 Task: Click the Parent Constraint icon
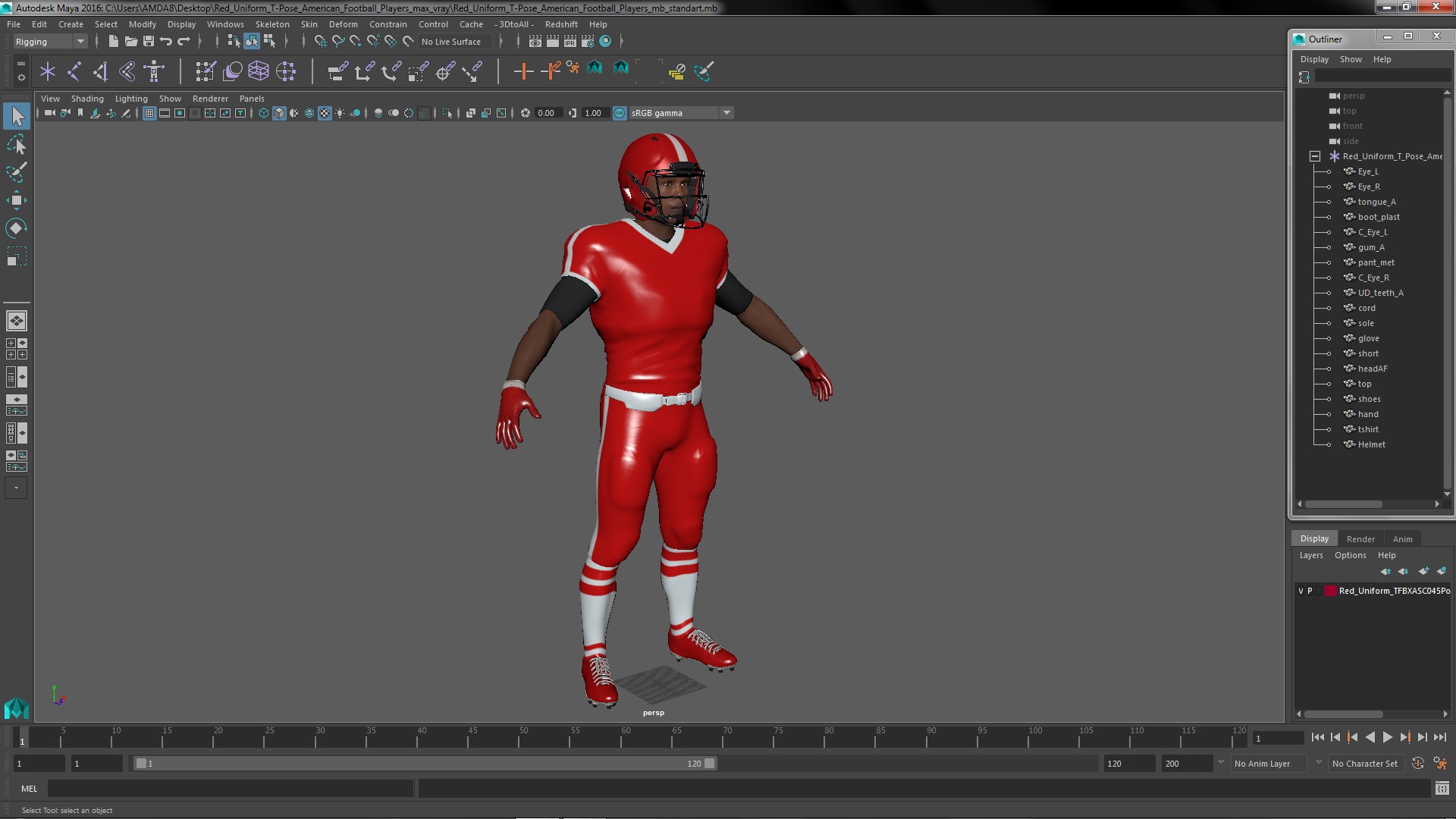337,71
